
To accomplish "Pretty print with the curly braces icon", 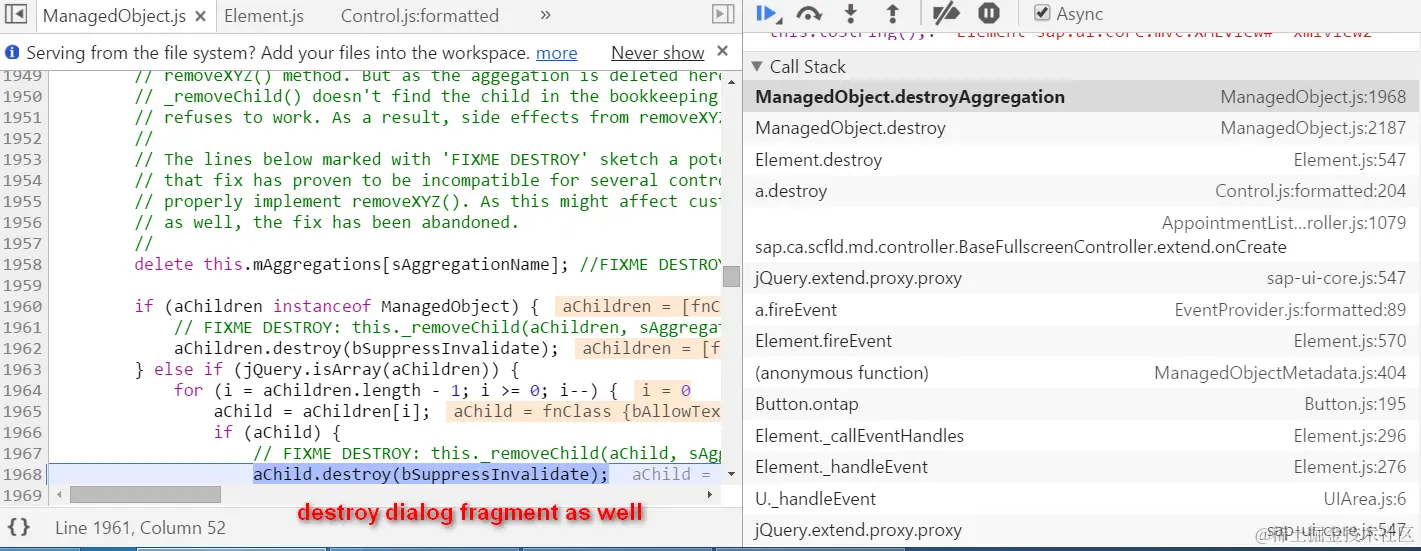I will point(18,527).
